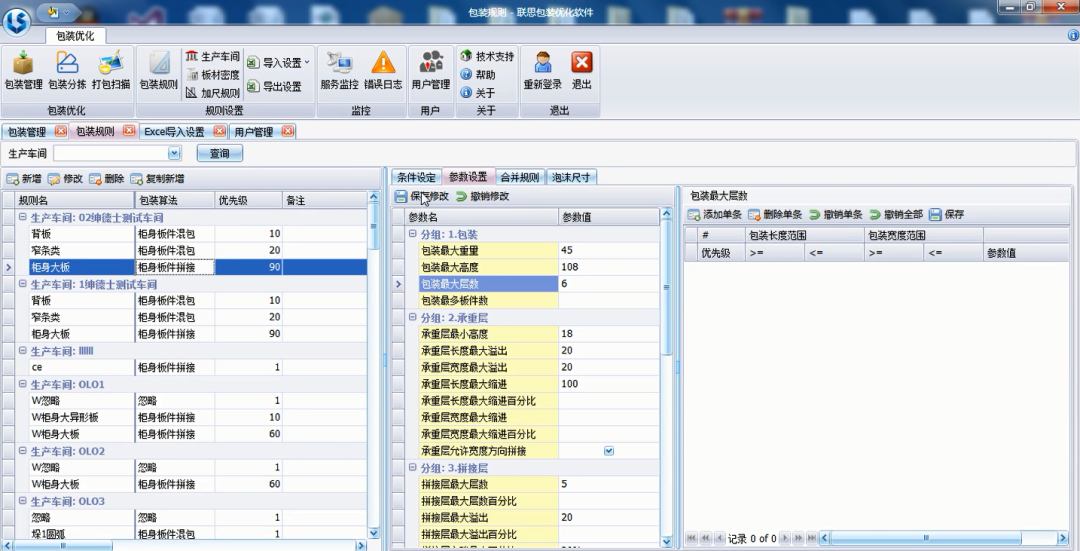The height and width of the screenshot is (551, 1080).
Task: Switch to 条件设定 tab
Action: [416, 178]
